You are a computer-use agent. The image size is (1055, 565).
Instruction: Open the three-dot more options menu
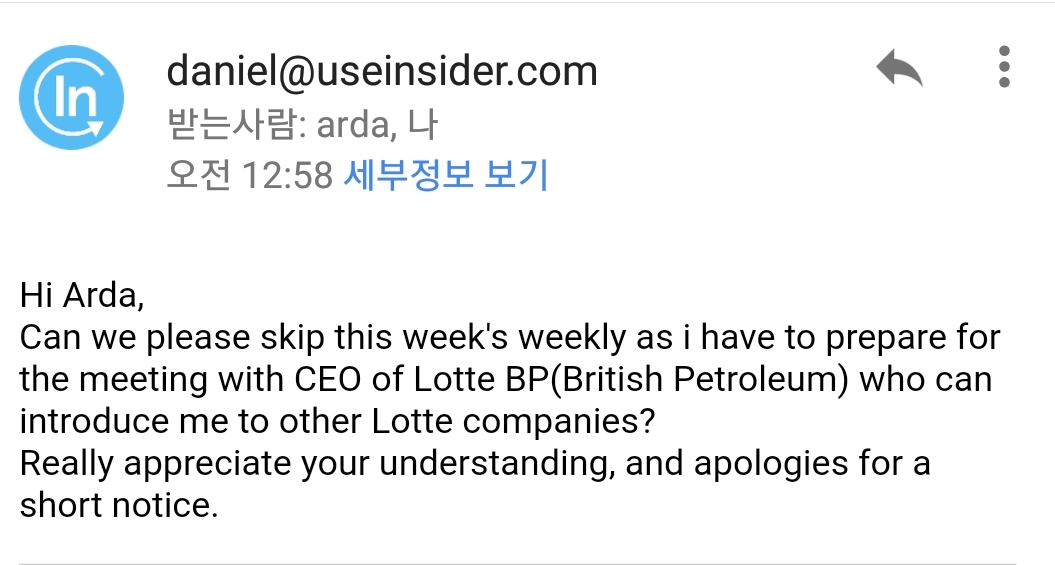1004,68
